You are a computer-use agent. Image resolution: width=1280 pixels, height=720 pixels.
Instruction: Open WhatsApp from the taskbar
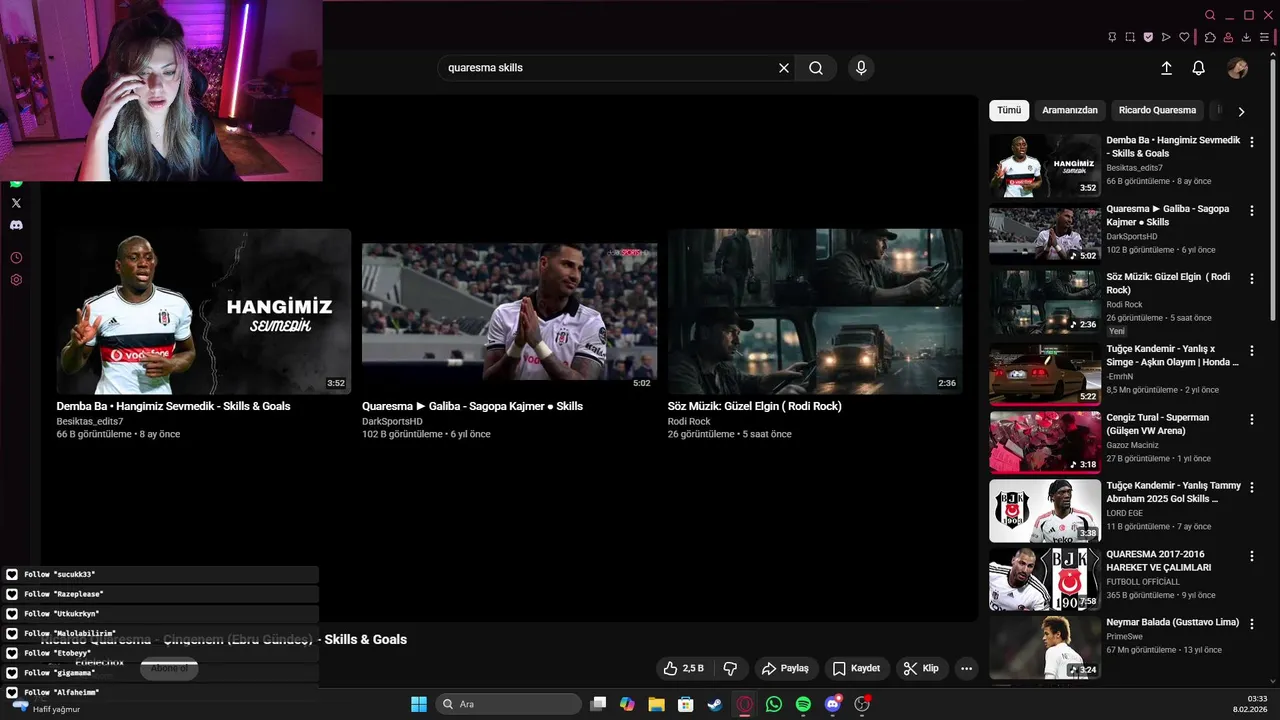click(x=774, y=704)
